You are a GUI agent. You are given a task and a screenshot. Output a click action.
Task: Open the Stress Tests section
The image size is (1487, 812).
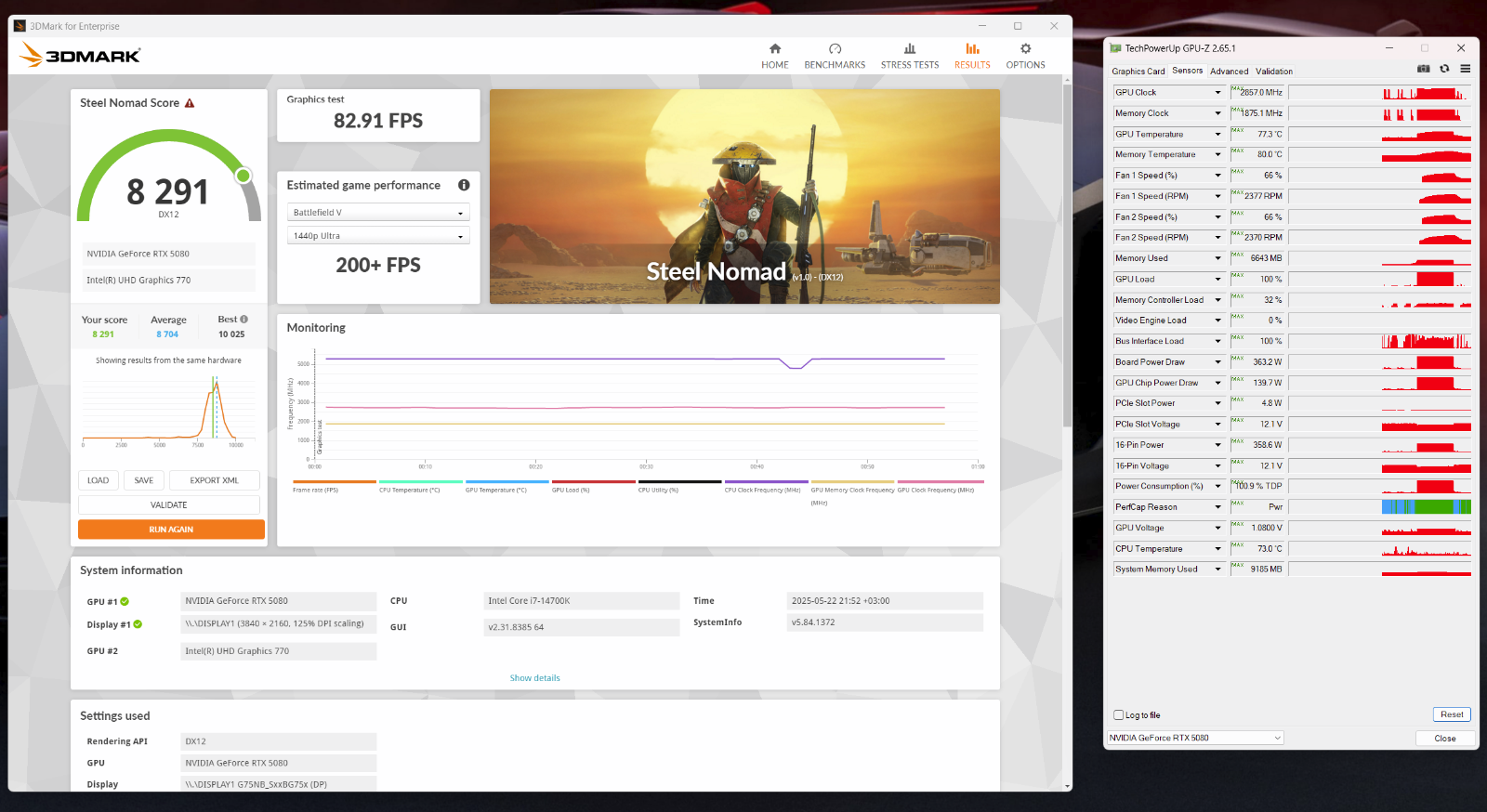pos(909,56)
